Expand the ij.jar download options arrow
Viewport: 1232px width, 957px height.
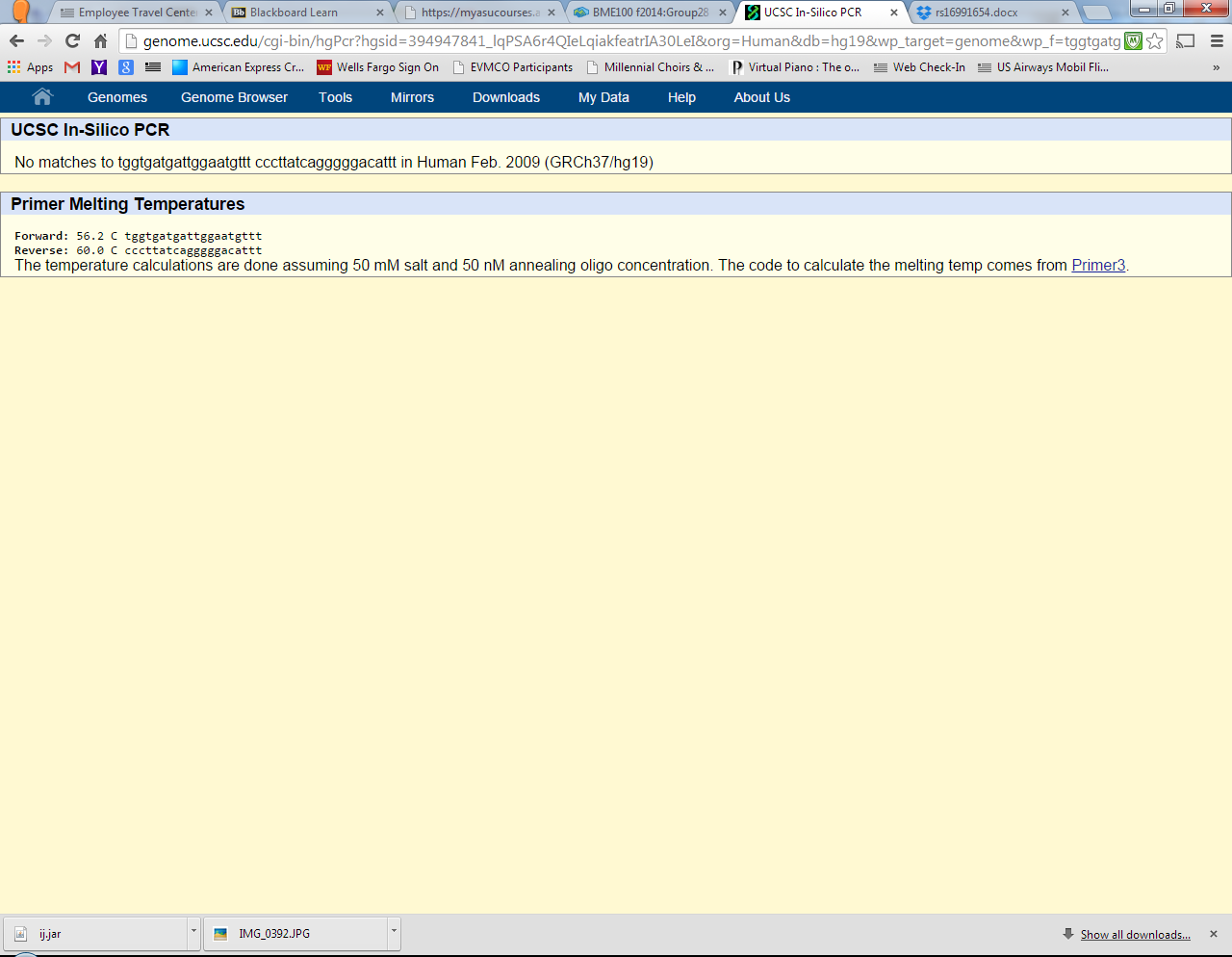pyautogui.click(x=193, y=932)
